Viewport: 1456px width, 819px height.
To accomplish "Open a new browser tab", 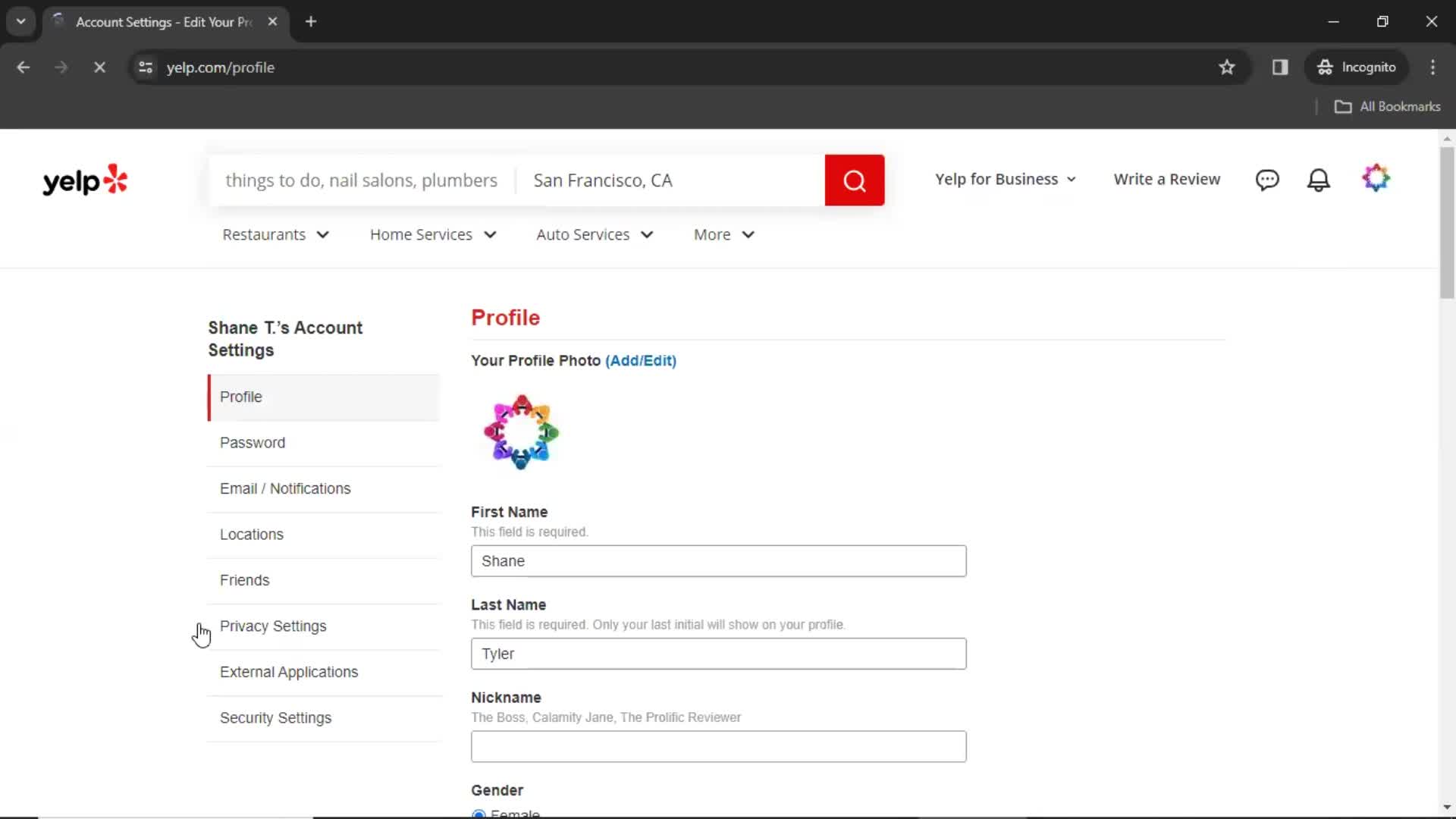I will click(x=311, y=22).
